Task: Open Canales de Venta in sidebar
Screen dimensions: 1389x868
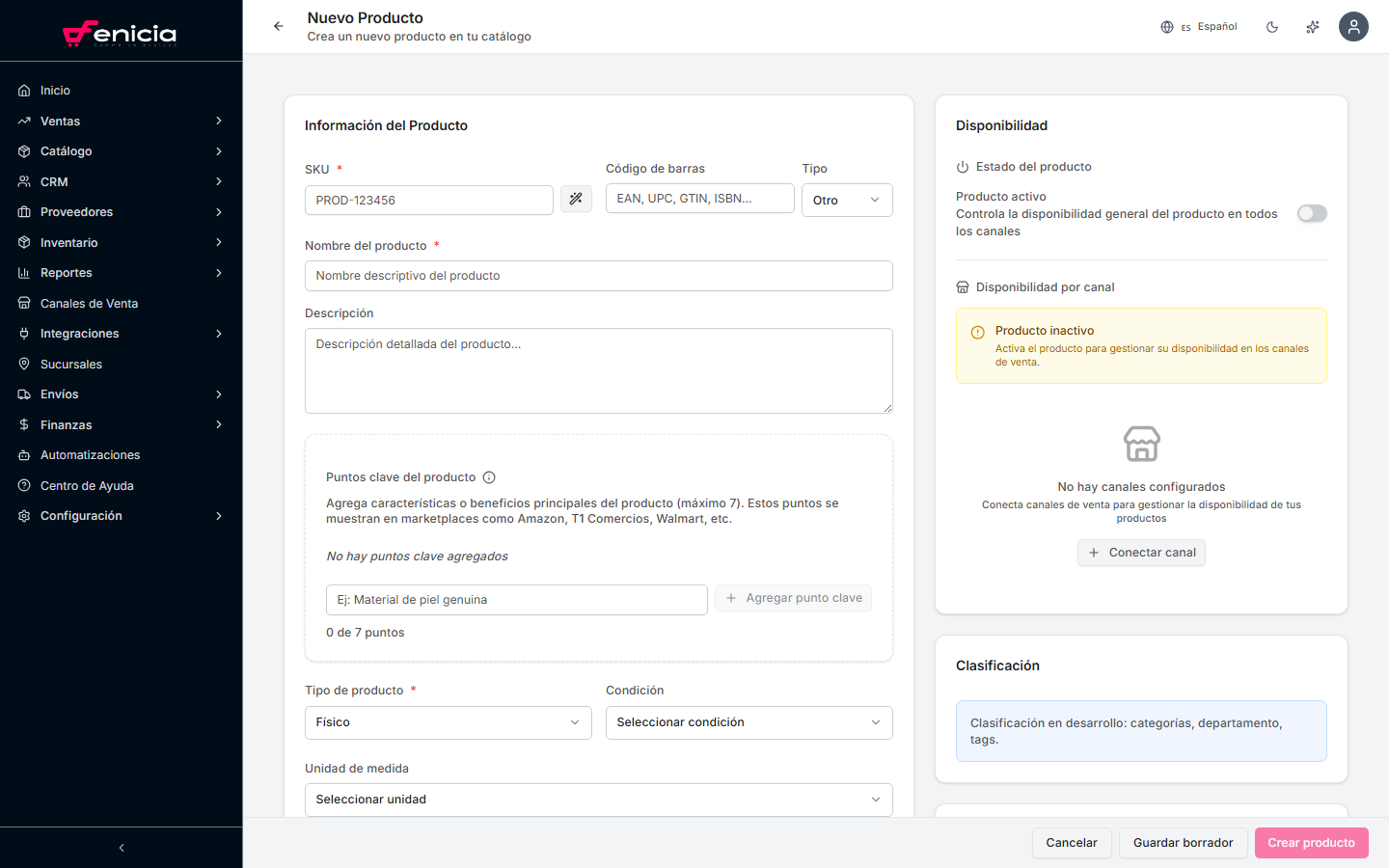Action: pyautogui.click(x=89, y=304)
